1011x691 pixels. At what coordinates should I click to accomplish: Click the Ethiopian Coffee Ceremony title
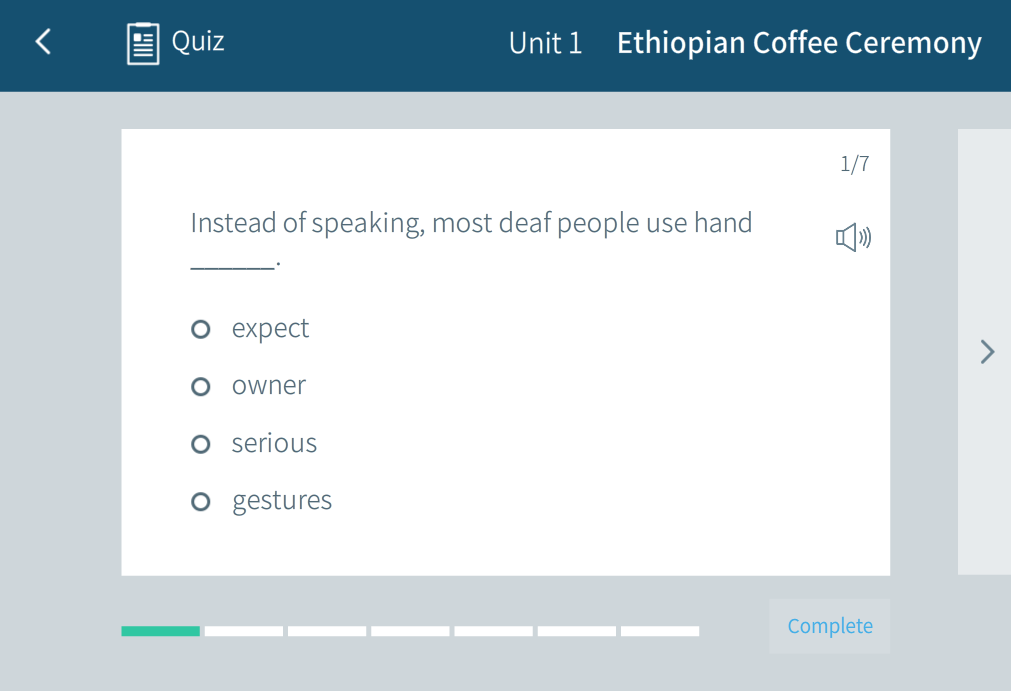click(x=799, y=43)
